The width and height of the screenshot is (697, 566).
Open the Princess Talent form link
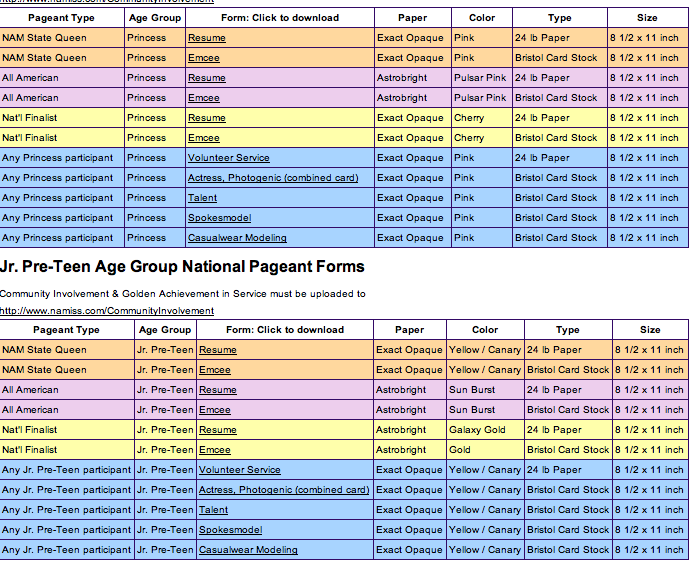(x=202, y=198)
